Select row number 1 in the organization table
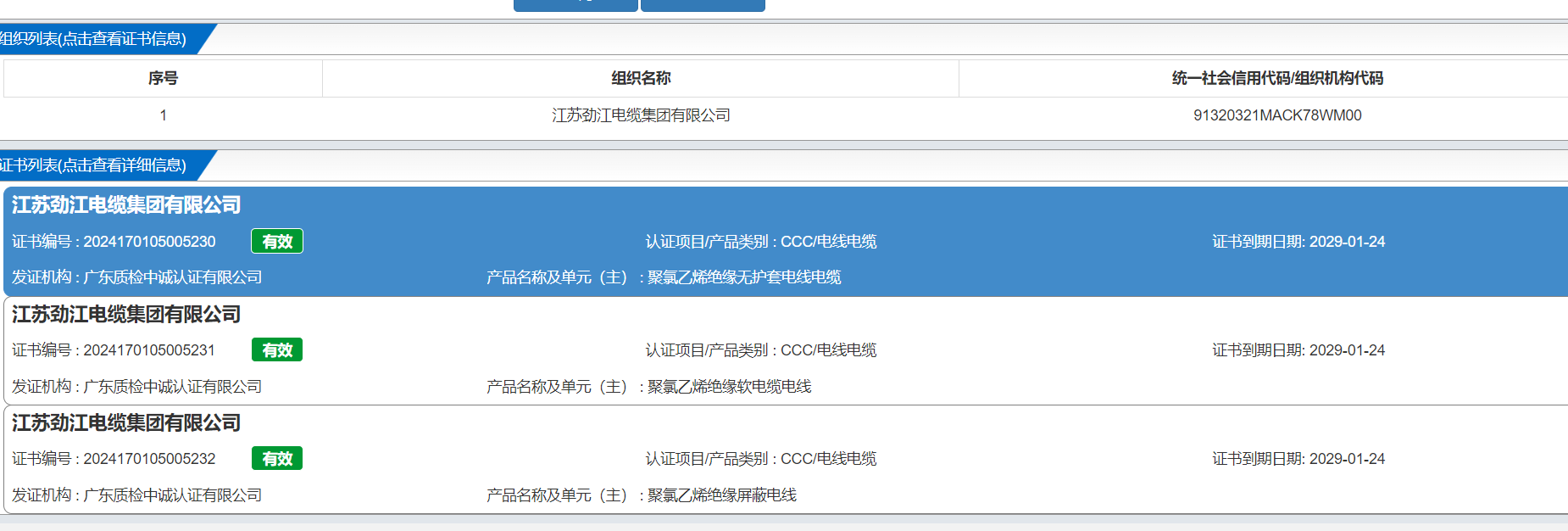1568x531 pixels. pyautogui.click(x=163, y=115)
